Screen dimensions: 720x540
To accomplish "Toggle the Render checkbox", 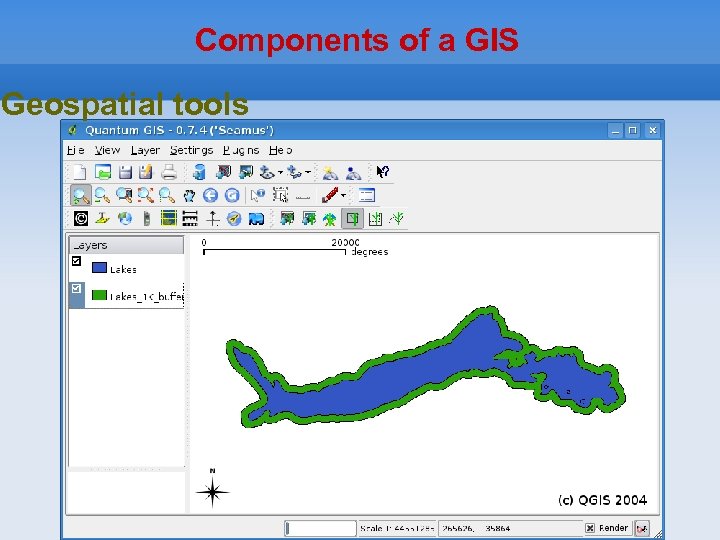I will pos(590,528).
